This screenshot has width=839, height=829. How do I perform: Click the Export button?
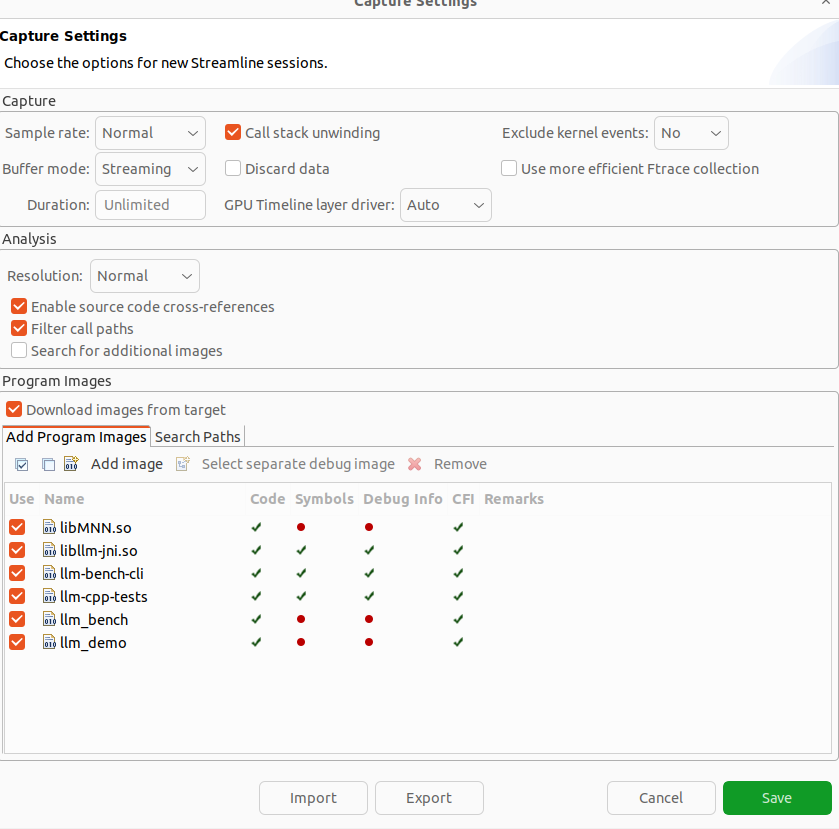[x=429, y=798]
